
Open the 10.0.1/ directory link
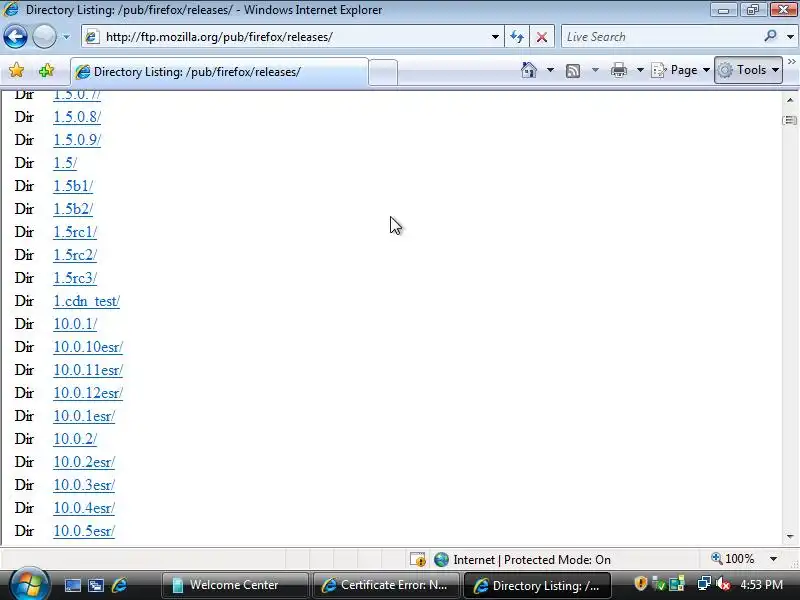[x=75, y=324]
